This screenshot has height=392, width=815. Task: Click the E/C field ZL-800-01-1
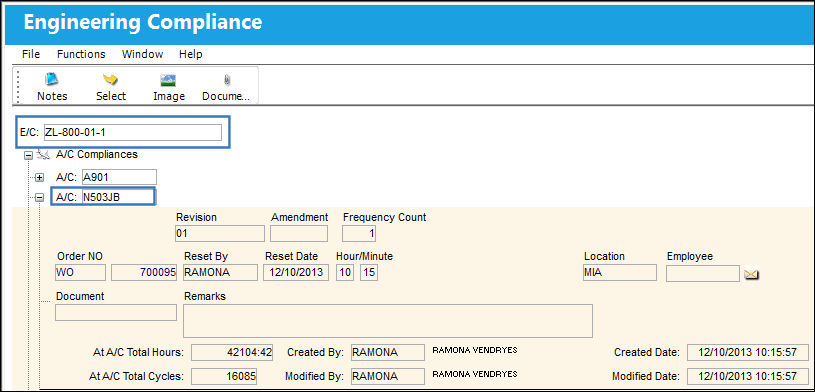(133, 133)
